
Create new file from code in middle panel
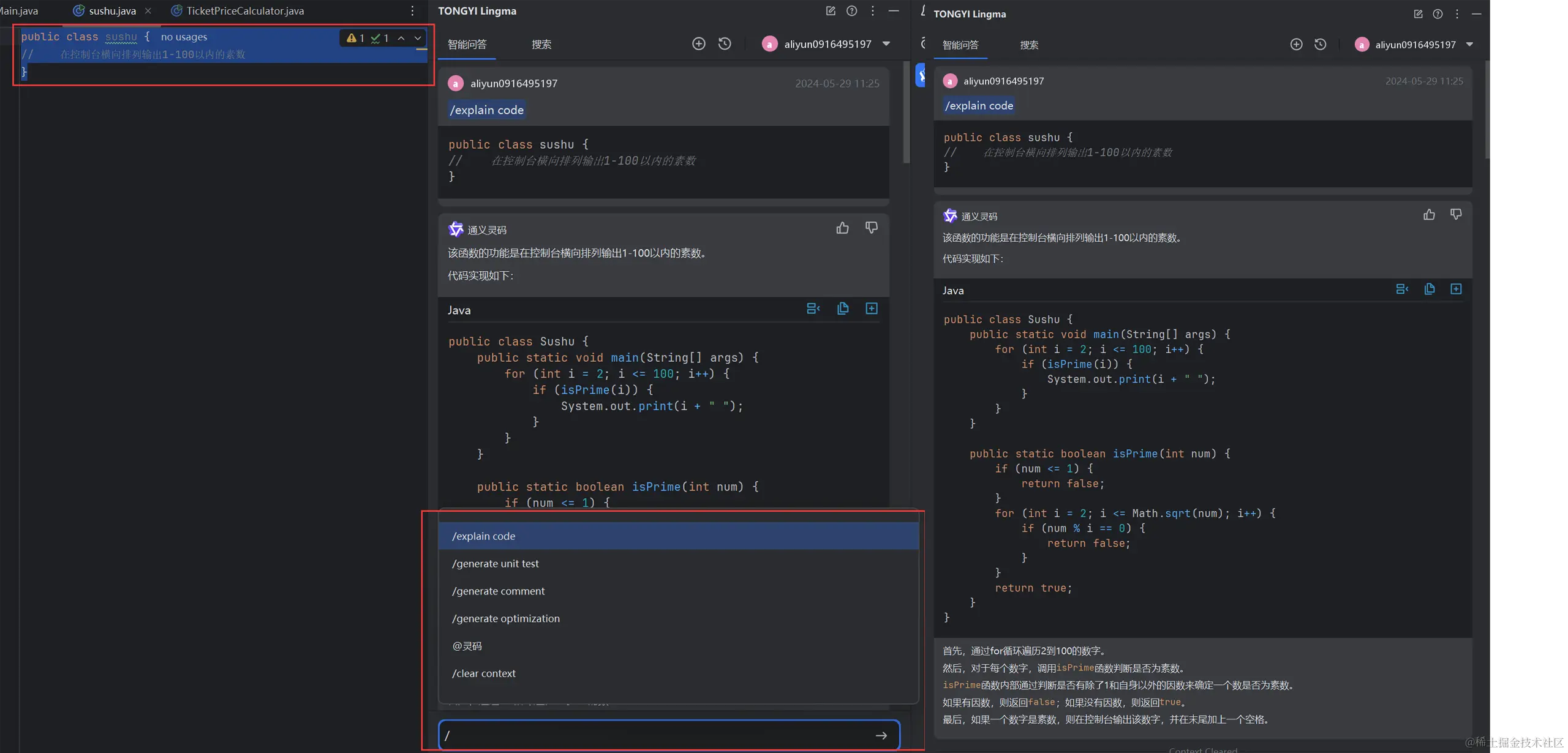click(872, 309)
